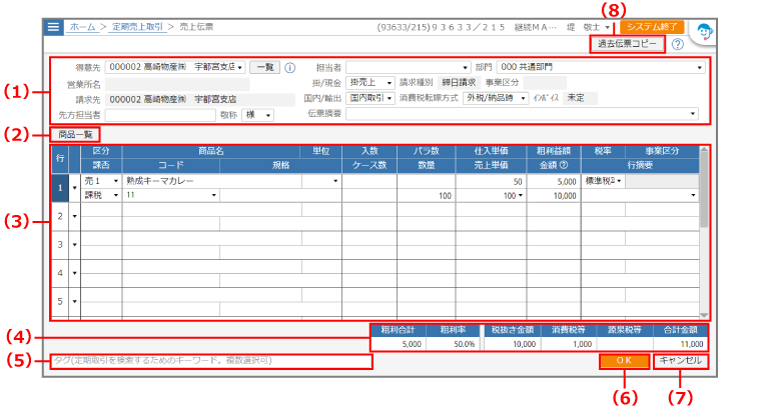Click the scrollbar down arrow
Viewport: 760px width, 416px height.
[x=704, y=316]
